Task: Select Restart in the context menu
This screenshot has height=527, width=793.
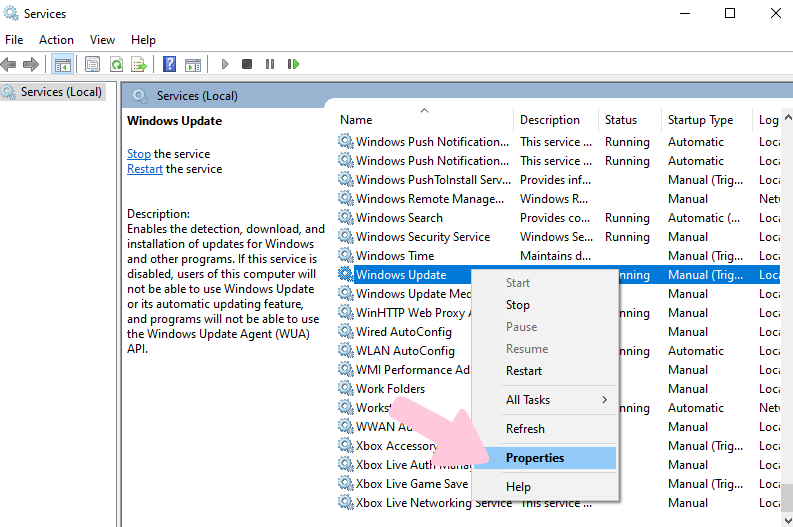Action: coord(524,371)
